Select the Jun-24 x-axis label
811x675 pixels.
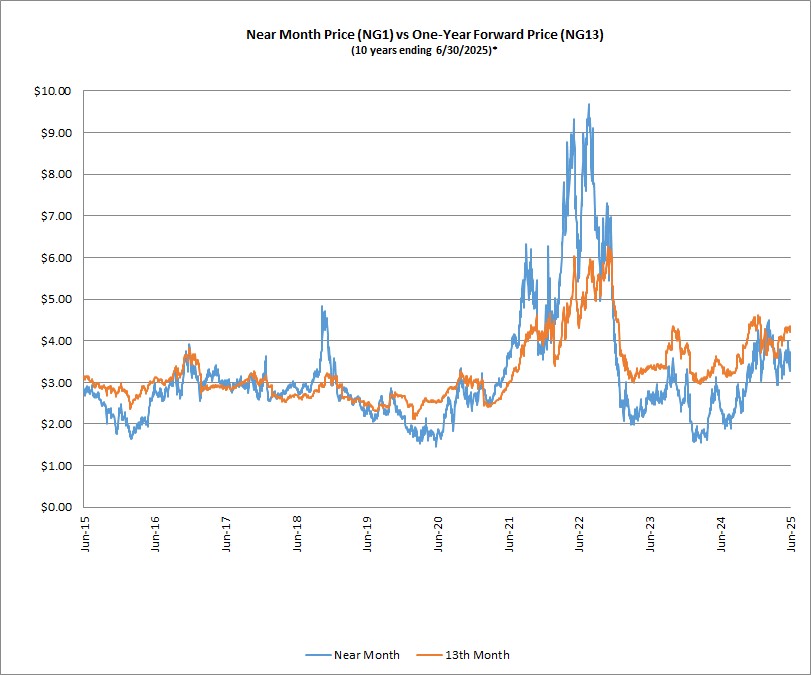(x=722, y=534)
